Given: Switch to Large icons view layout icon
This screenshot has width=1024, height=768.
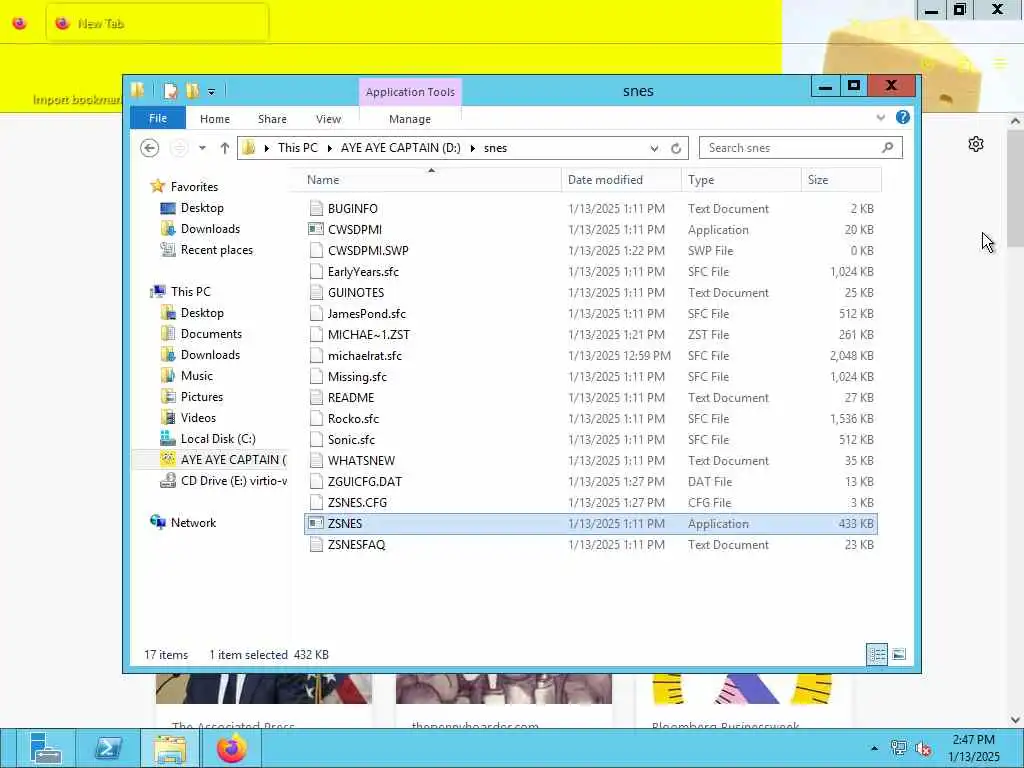Looking at the screenshot, I should 899,654.
